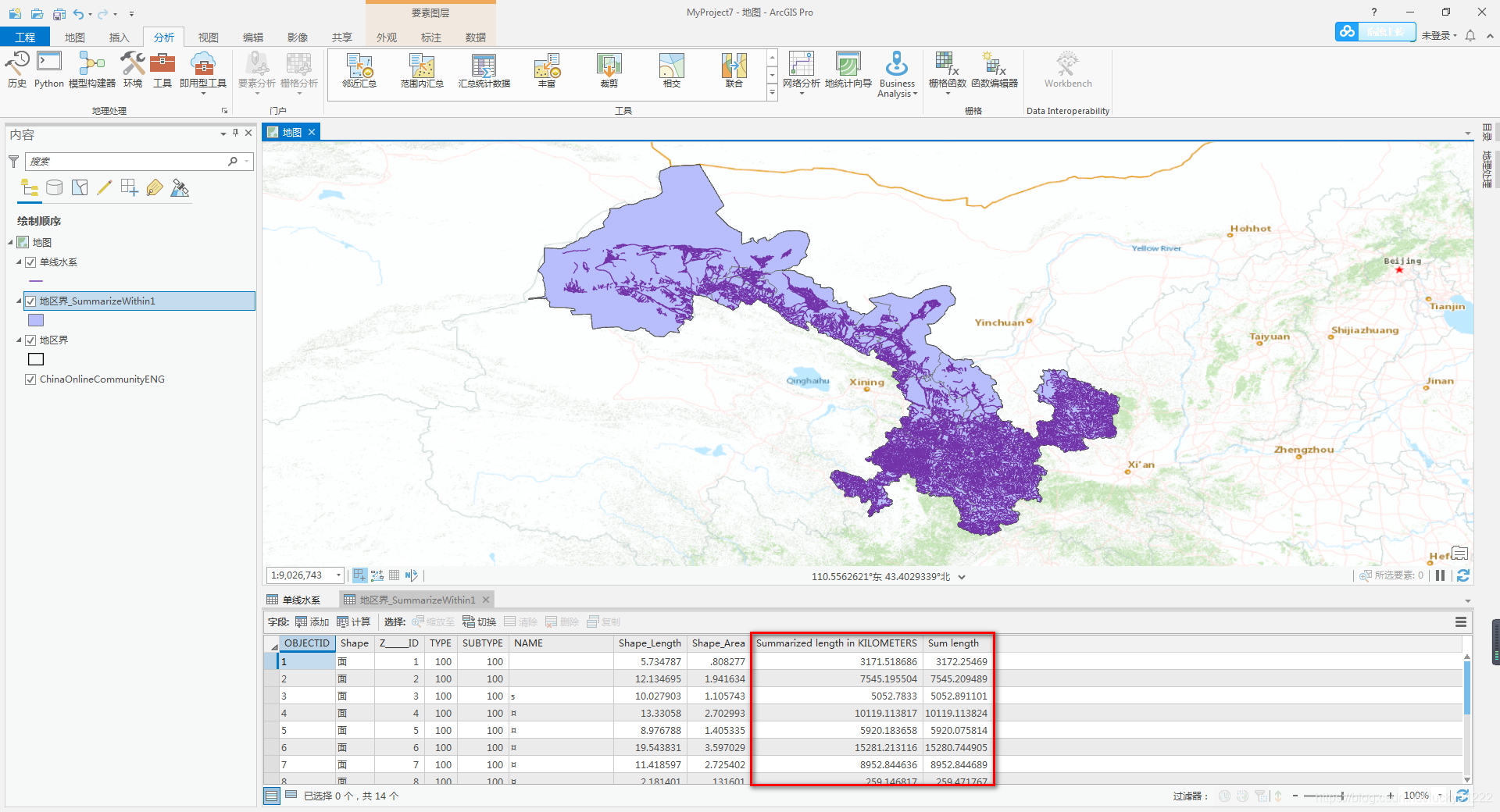This screenshot has width=1500, height=812.
Task: Click the OBJECTID column header
Action: (307, 643)
